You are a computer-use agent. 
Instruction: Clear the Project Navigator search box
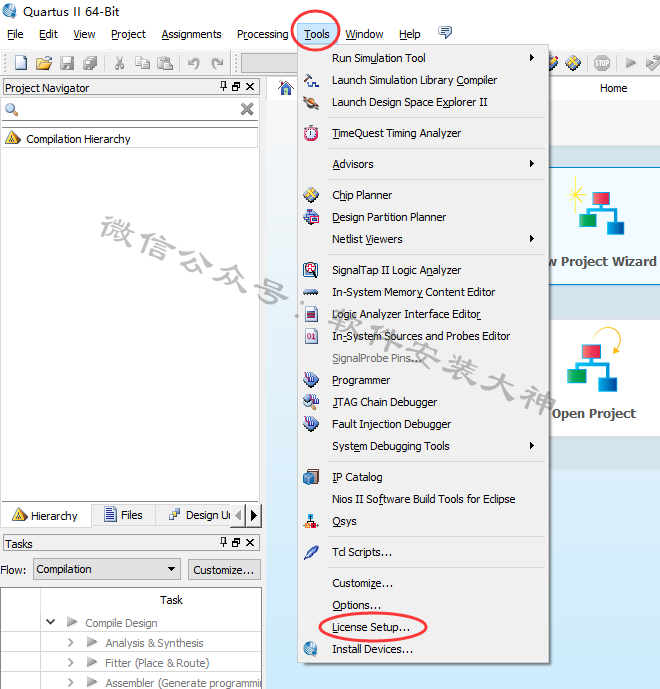point(247,109)
